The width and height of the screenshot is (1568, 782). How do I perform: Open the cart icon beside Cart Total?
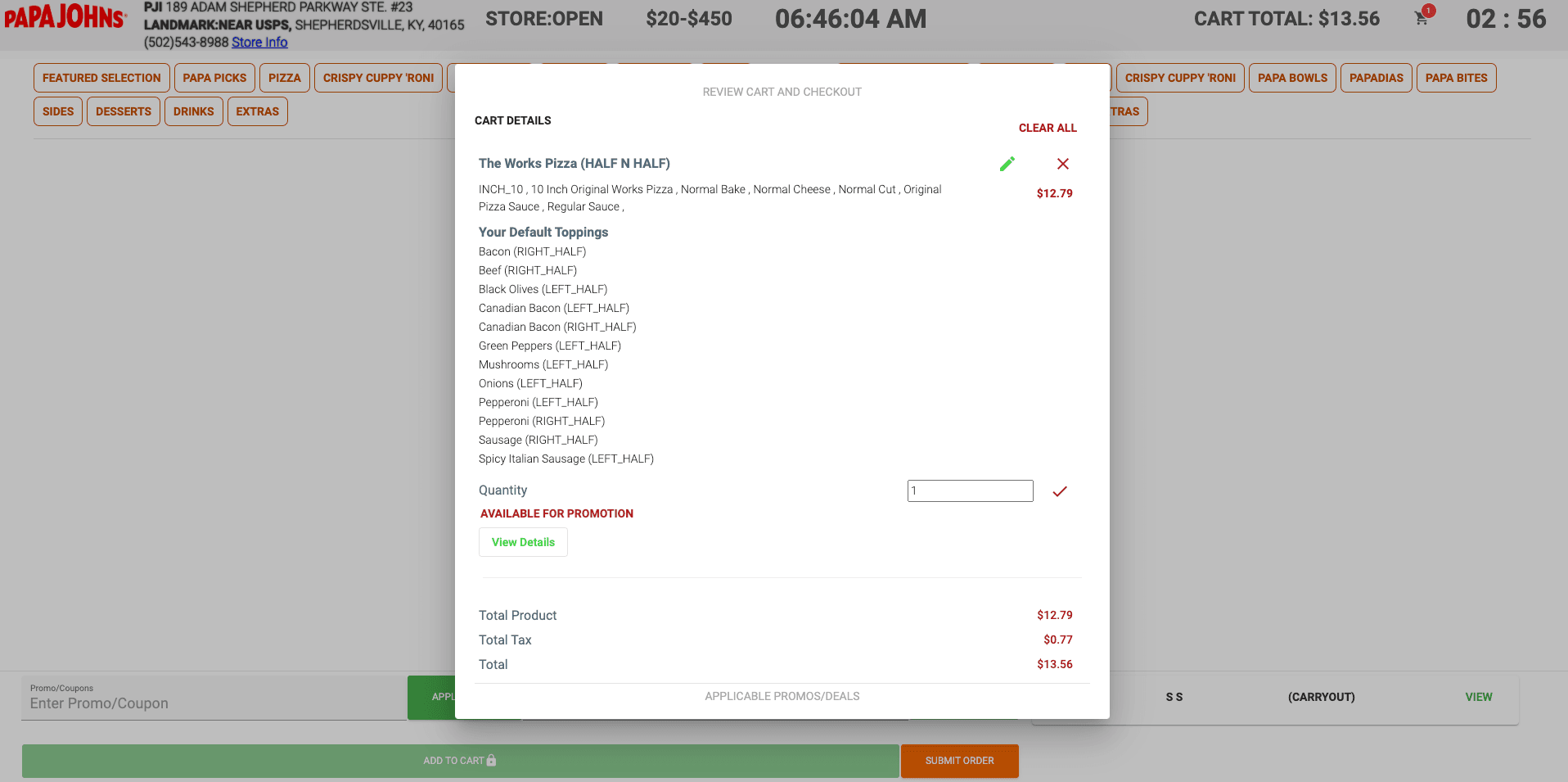coord(1422,18)
